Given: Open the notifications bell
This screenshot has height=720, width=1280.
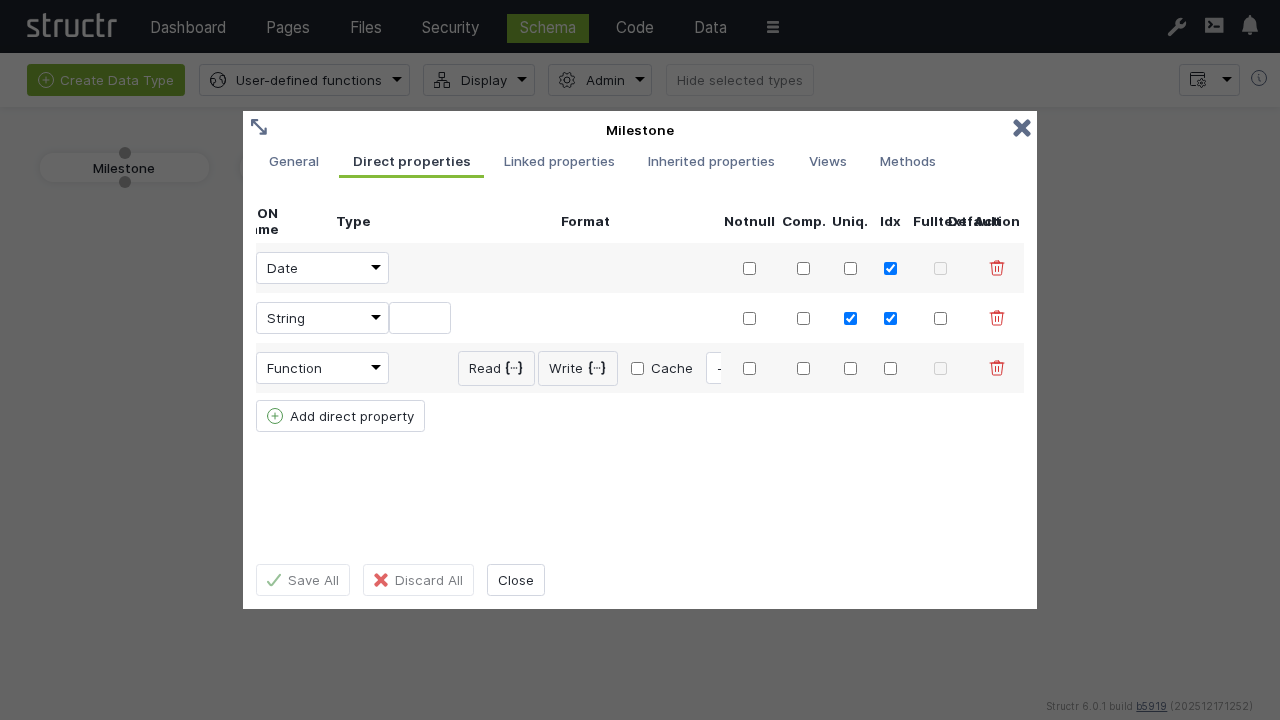Looking at the screenshot, I should click(x=1249, y=26).
